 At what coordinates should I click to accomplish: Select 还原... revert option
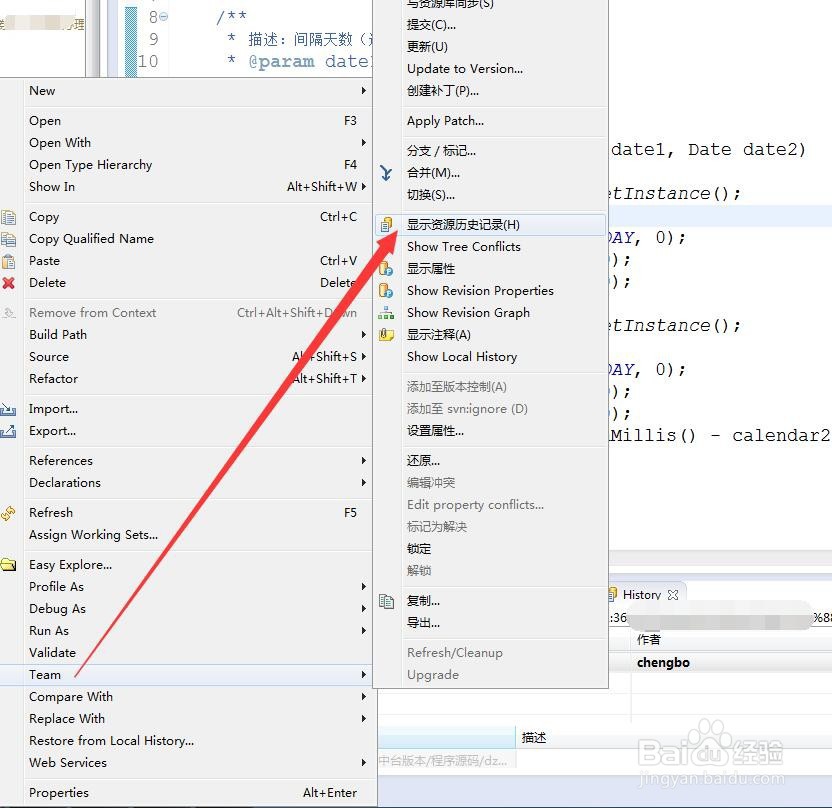click(x=490, y=461)
